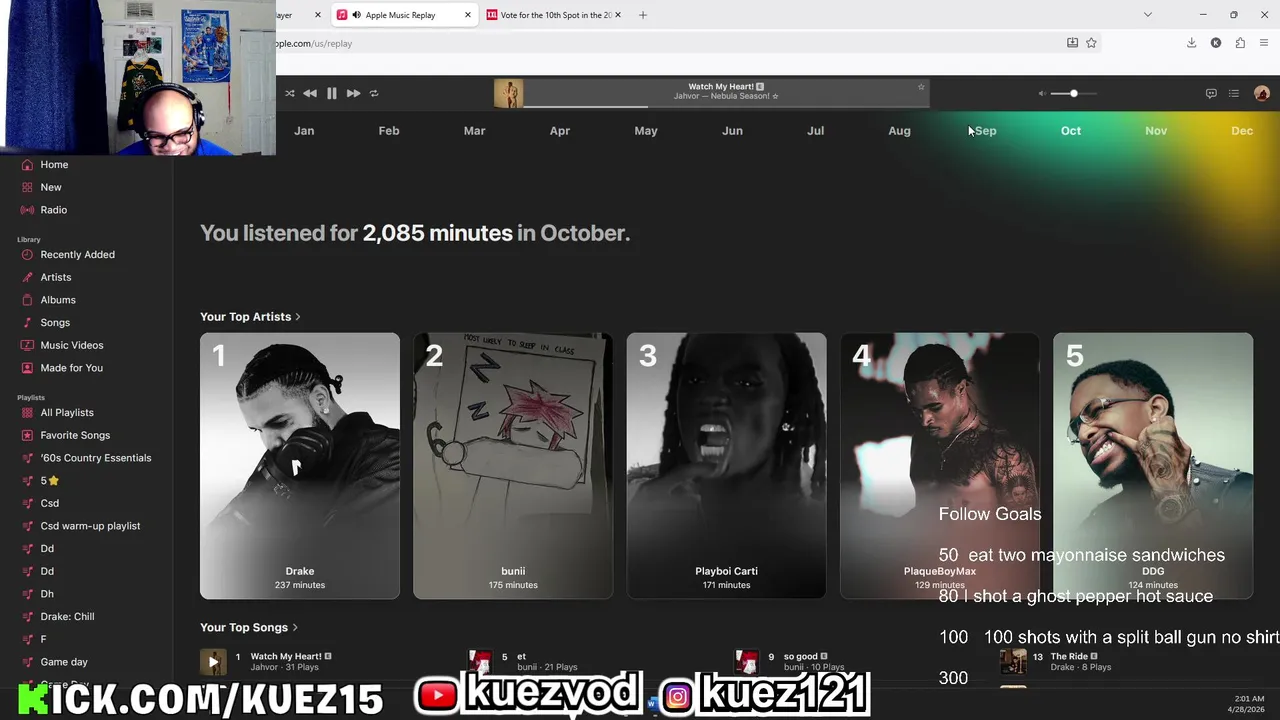Click the Nebula Season! album star icon
Screen dimensions: 1280x720
point(775,96)
